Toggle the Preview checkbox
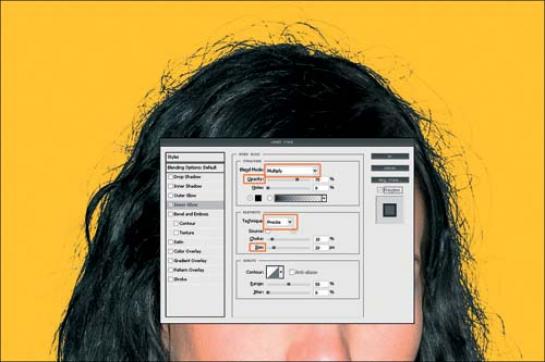Viewport: 545px width, 362px height. (x=381, y=190)
